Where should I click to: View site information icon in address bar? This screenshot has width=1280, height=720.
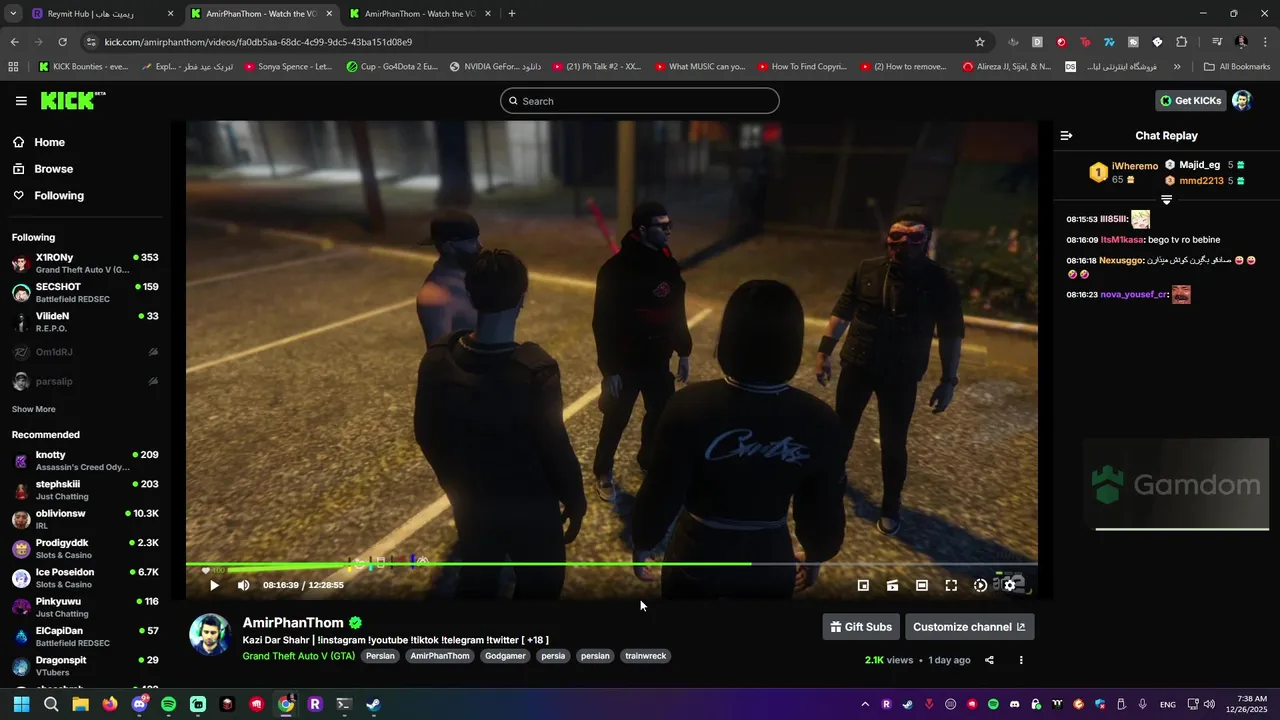(x=91, y=42)
